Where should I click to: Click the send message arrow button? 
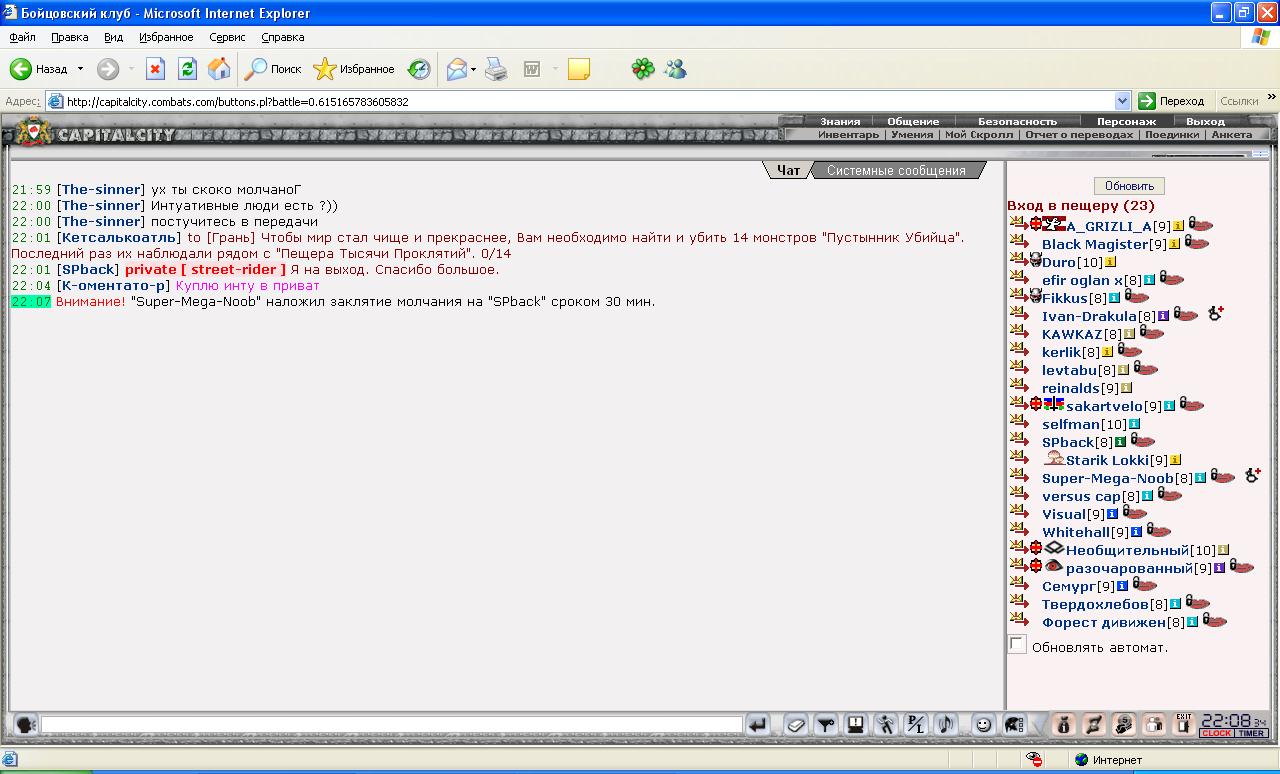759,725
